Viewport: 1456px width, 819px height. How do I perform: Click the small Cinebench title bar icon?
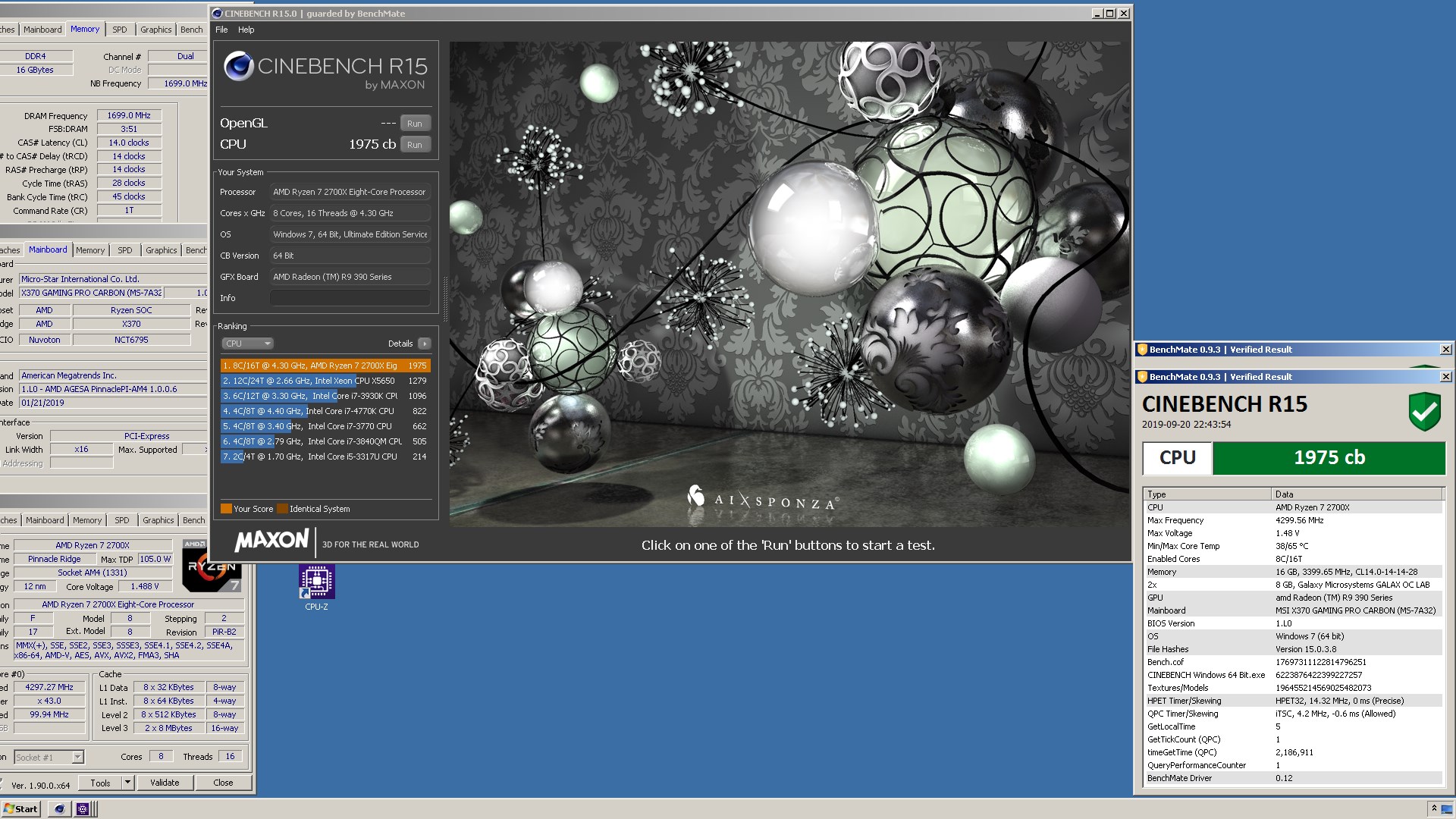(218, 14)
